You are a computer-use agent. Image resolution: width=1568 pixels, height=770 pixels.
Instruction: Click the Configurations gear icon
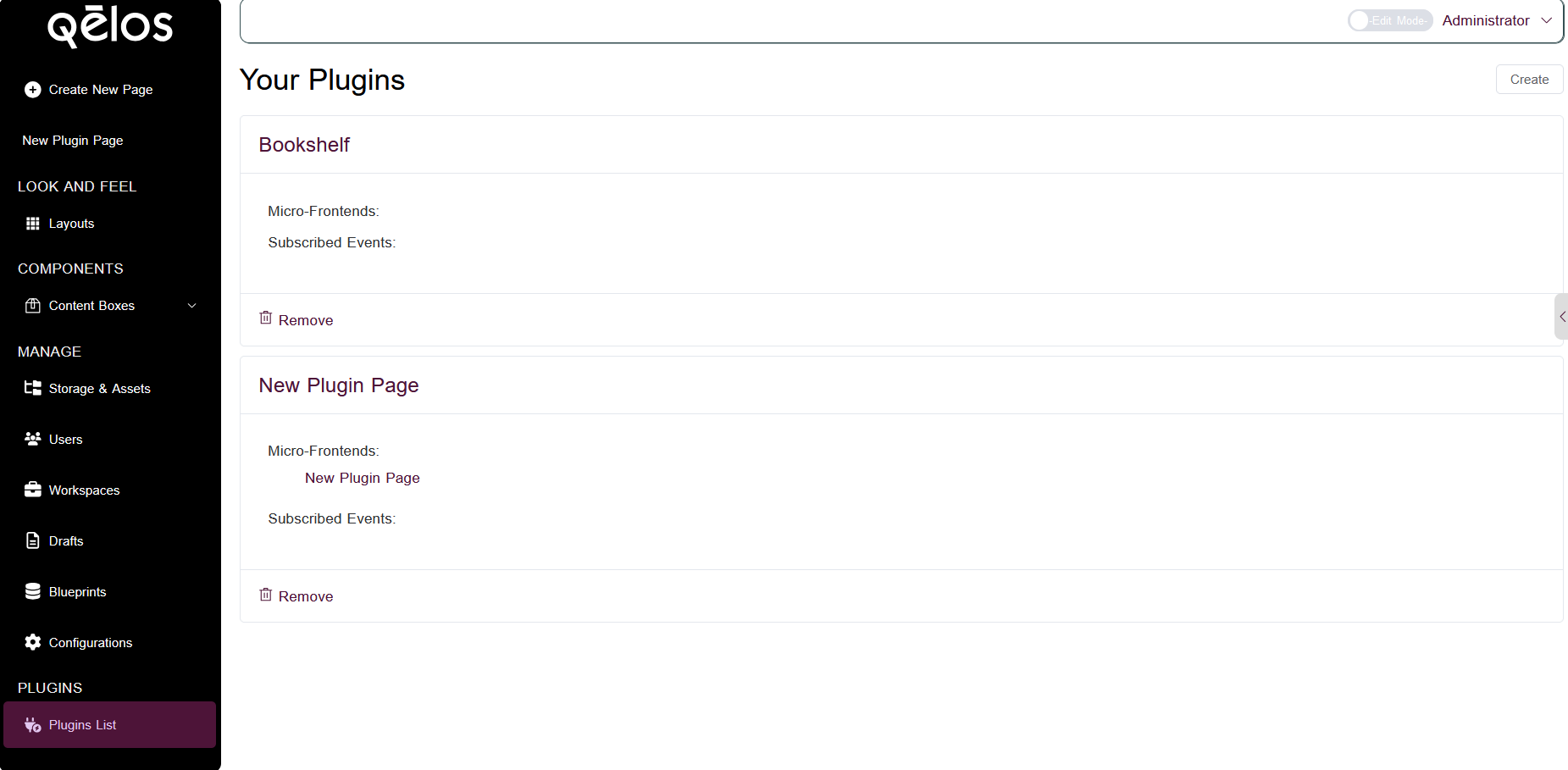pyautogui.click(x=33, y=642)
